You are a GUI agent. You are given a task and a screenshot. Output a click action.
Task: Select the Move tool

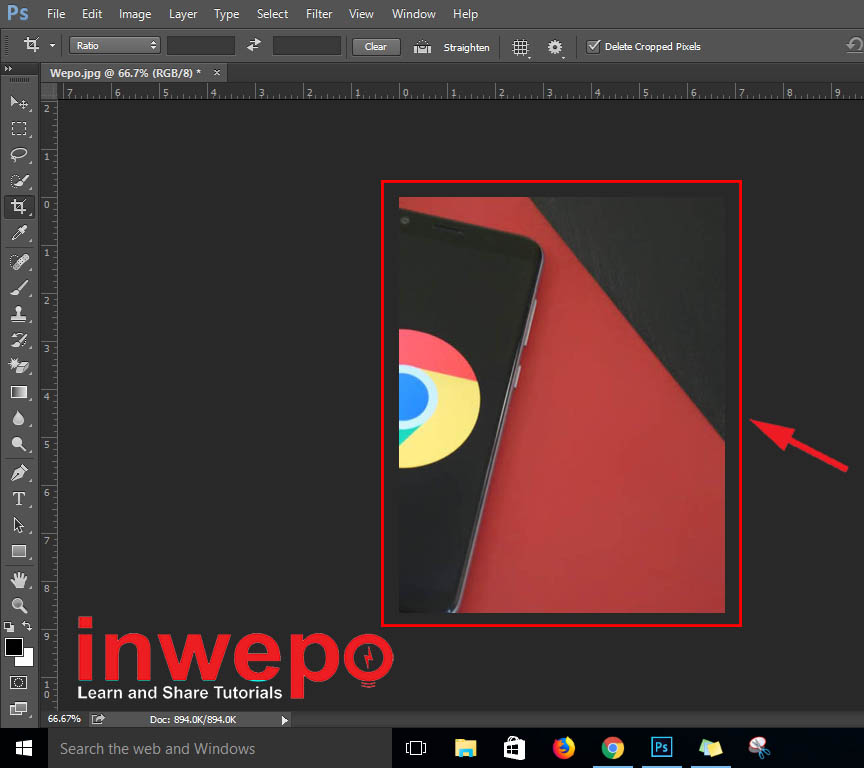coord(19,103)
